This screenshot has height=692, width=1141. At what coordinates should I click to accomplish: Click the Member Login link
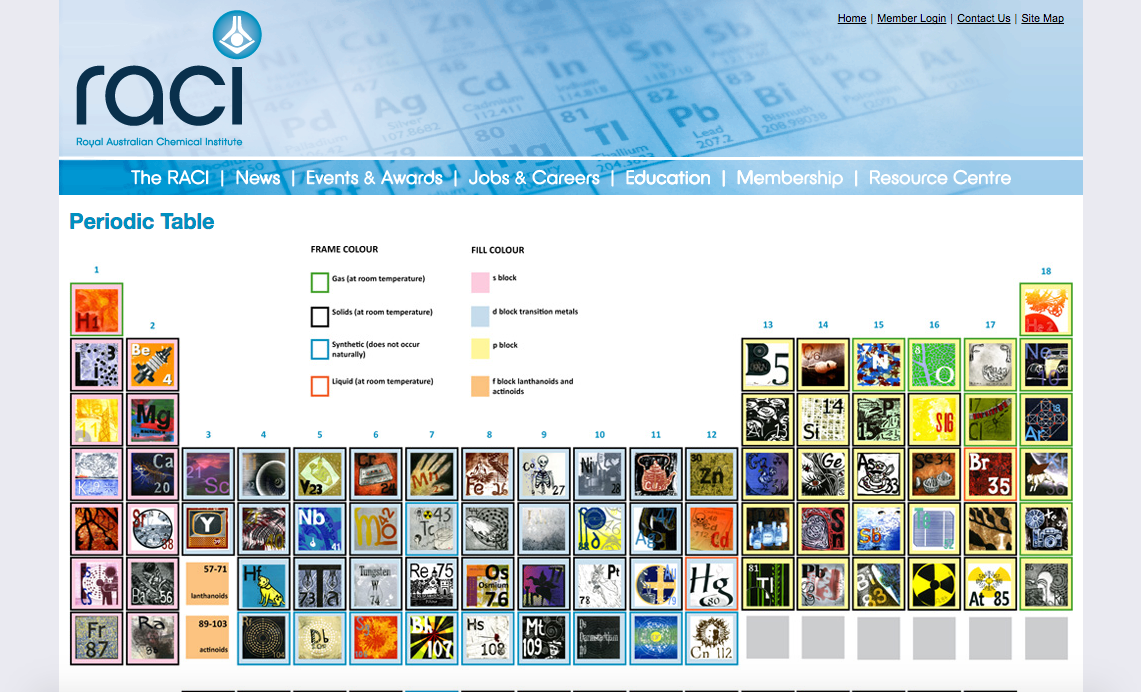point(911,18)
